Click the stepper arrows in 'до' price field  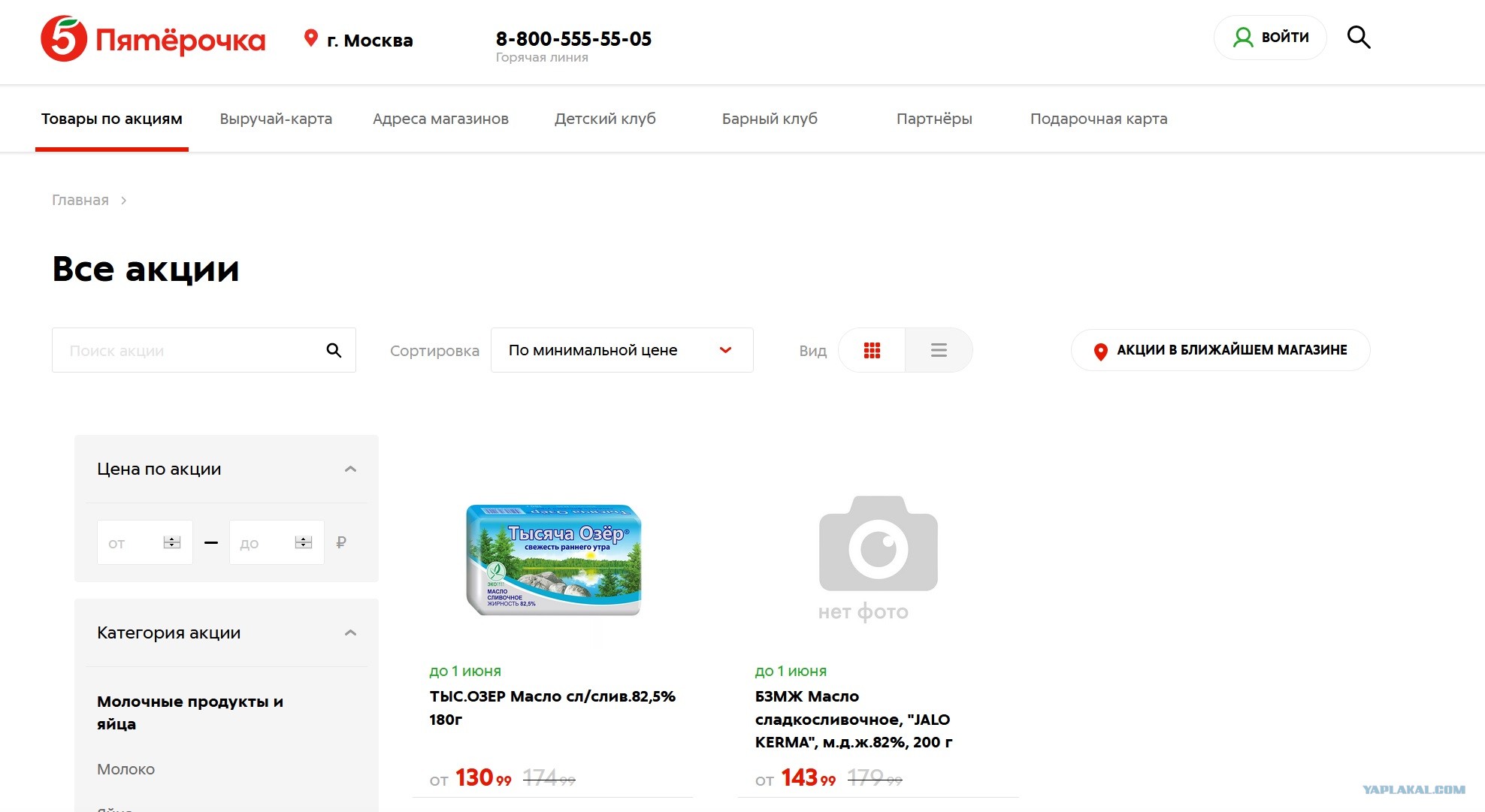[x=304, y=542]
